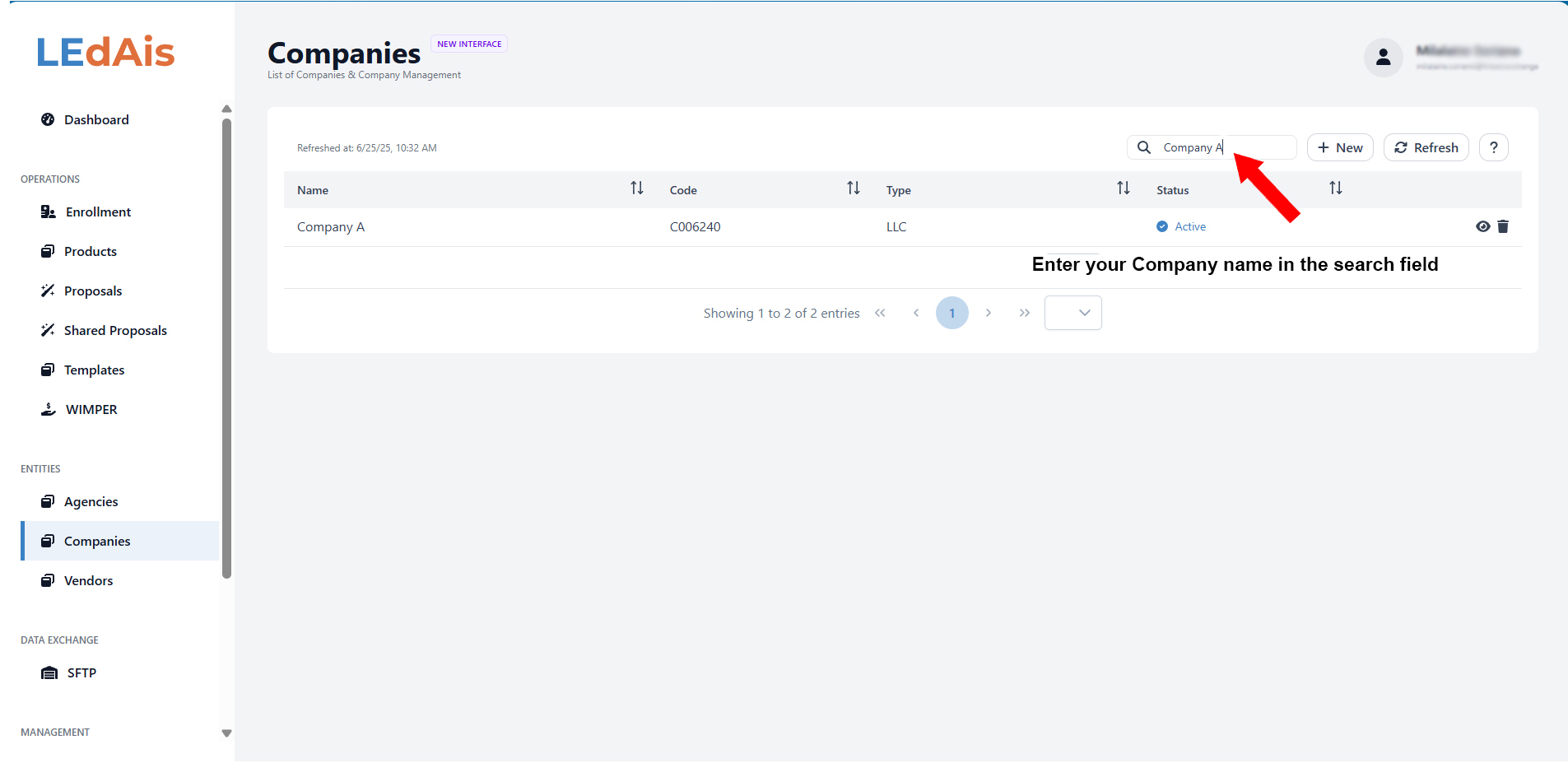
Task: Sort table by Type column
Action: 1124,188
